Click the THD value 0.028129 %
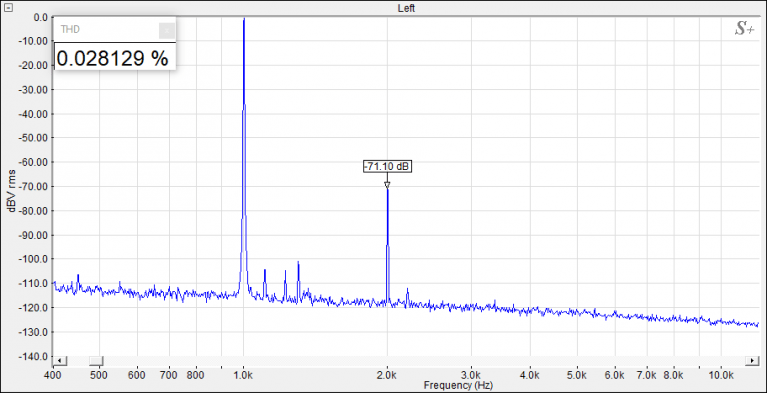This screenshot has height=393, width=768. tap(113, 58)
